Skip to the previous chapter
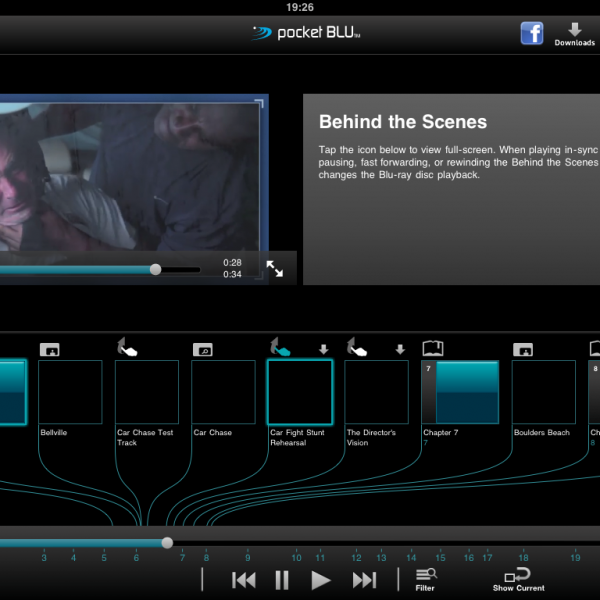This screenshot has width=600, height=600. 243,580
